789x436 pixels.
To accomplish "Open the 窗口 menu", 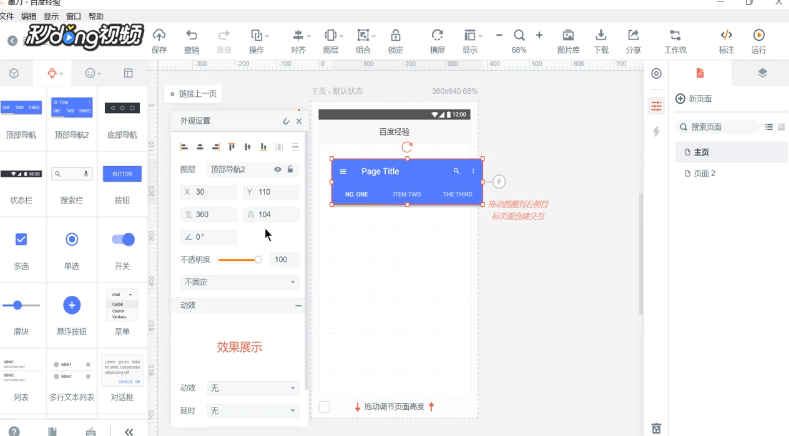I will point(73,16).
